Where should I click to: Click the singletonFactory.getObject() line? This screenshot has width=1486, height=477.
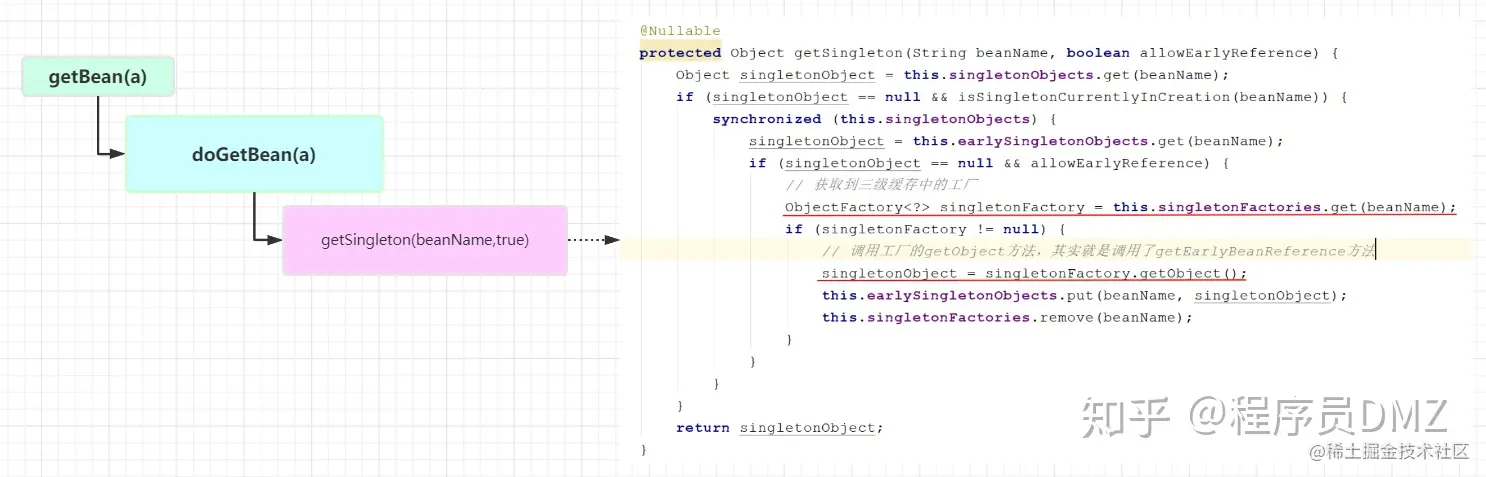point(1034,273)
